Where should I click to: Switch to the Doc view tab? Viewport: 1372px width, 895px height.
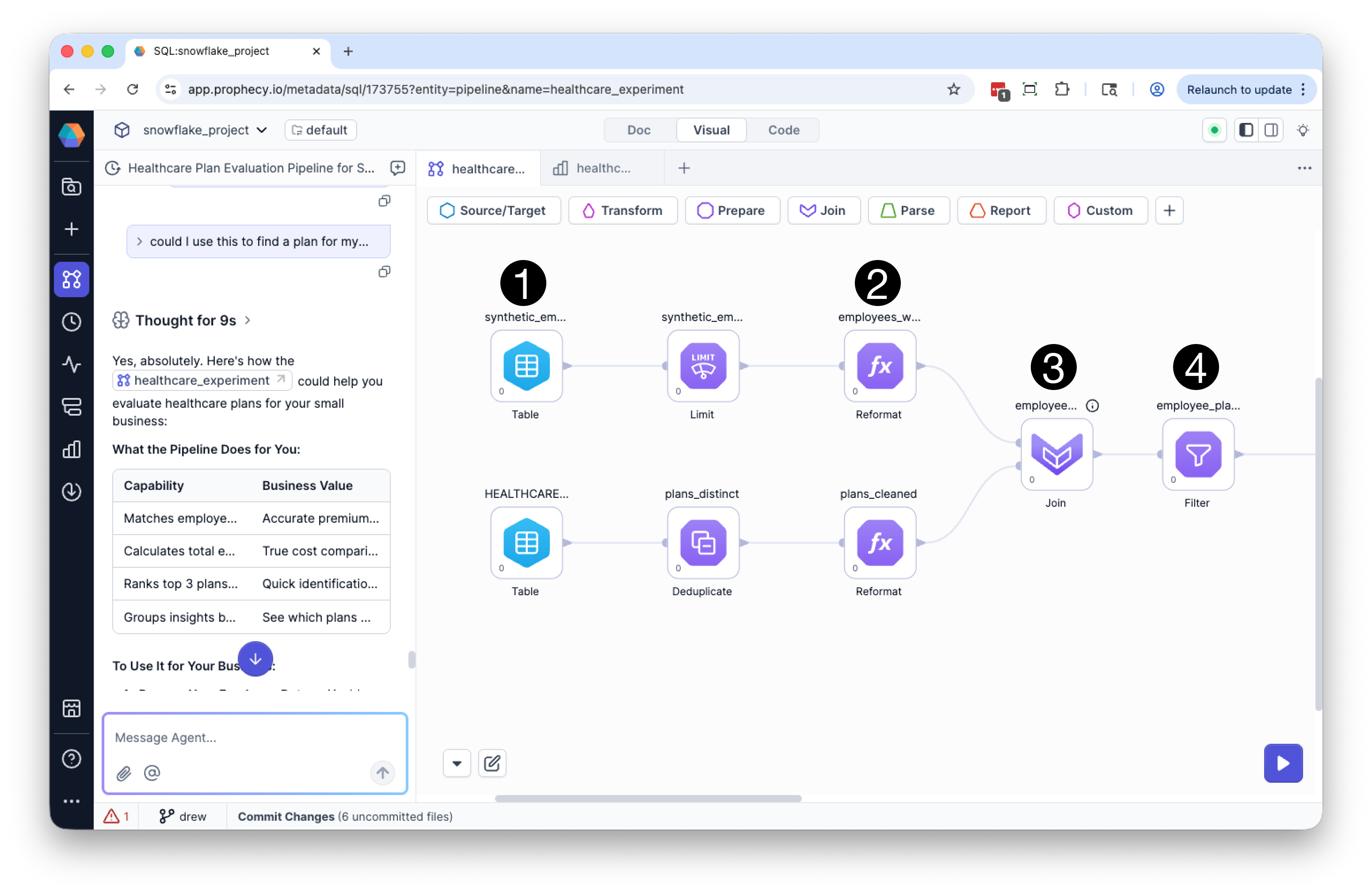pyautogui.click(x=639, y=130)
